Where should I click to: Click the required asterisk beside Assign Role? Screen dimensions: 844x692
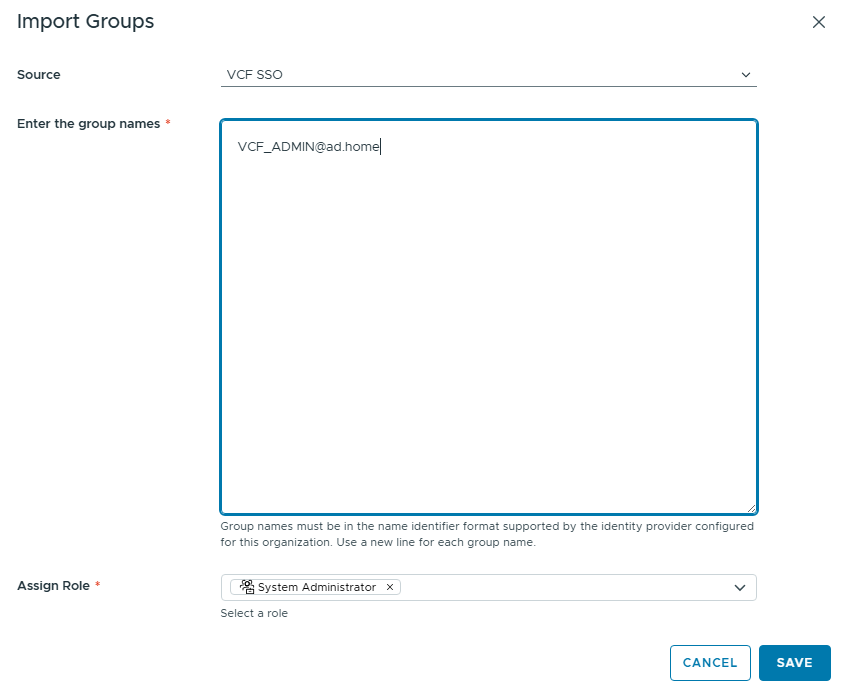98,586
